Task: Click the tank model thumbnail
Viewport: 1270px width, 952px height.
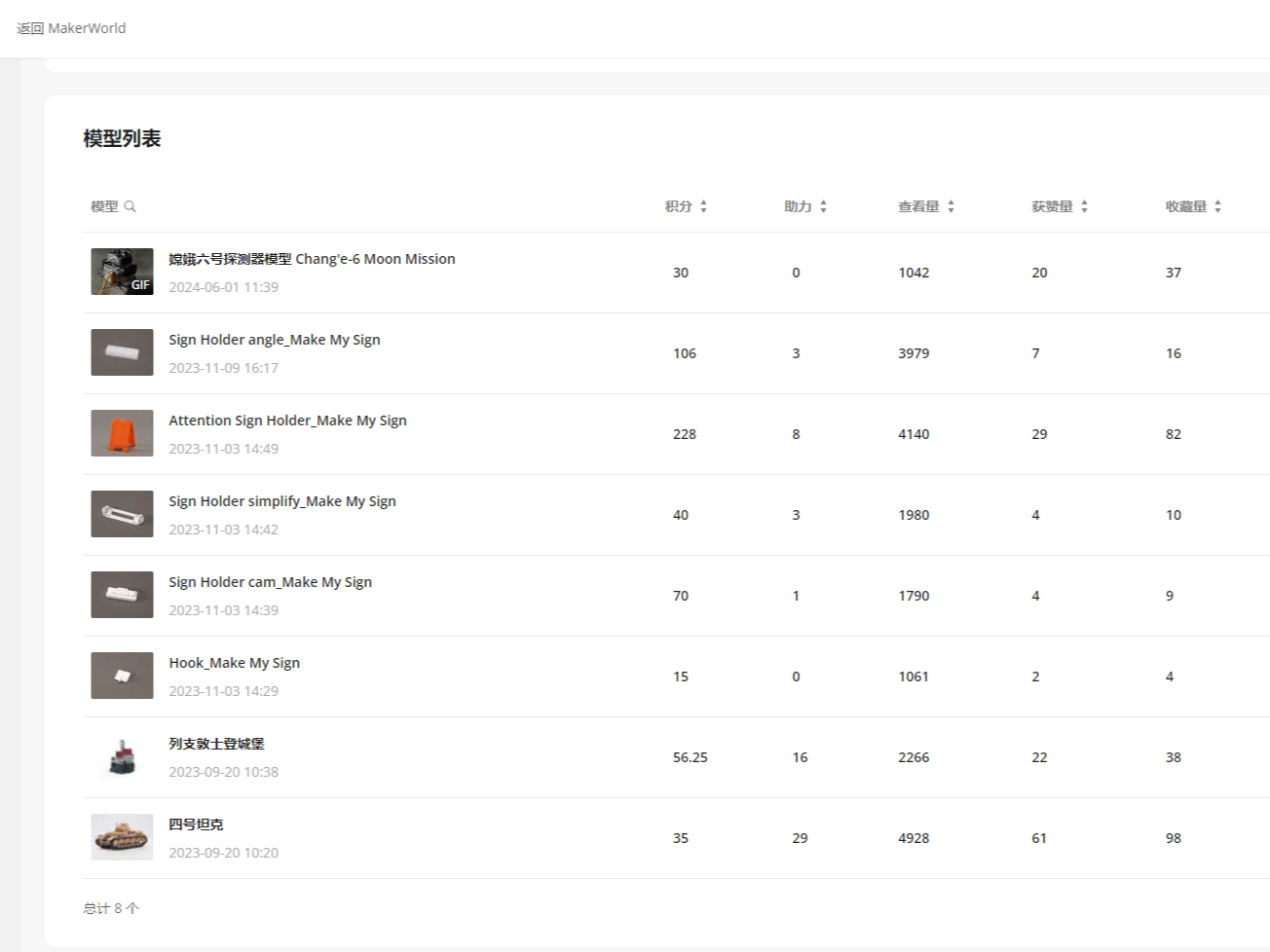Action: click(122, 837)
